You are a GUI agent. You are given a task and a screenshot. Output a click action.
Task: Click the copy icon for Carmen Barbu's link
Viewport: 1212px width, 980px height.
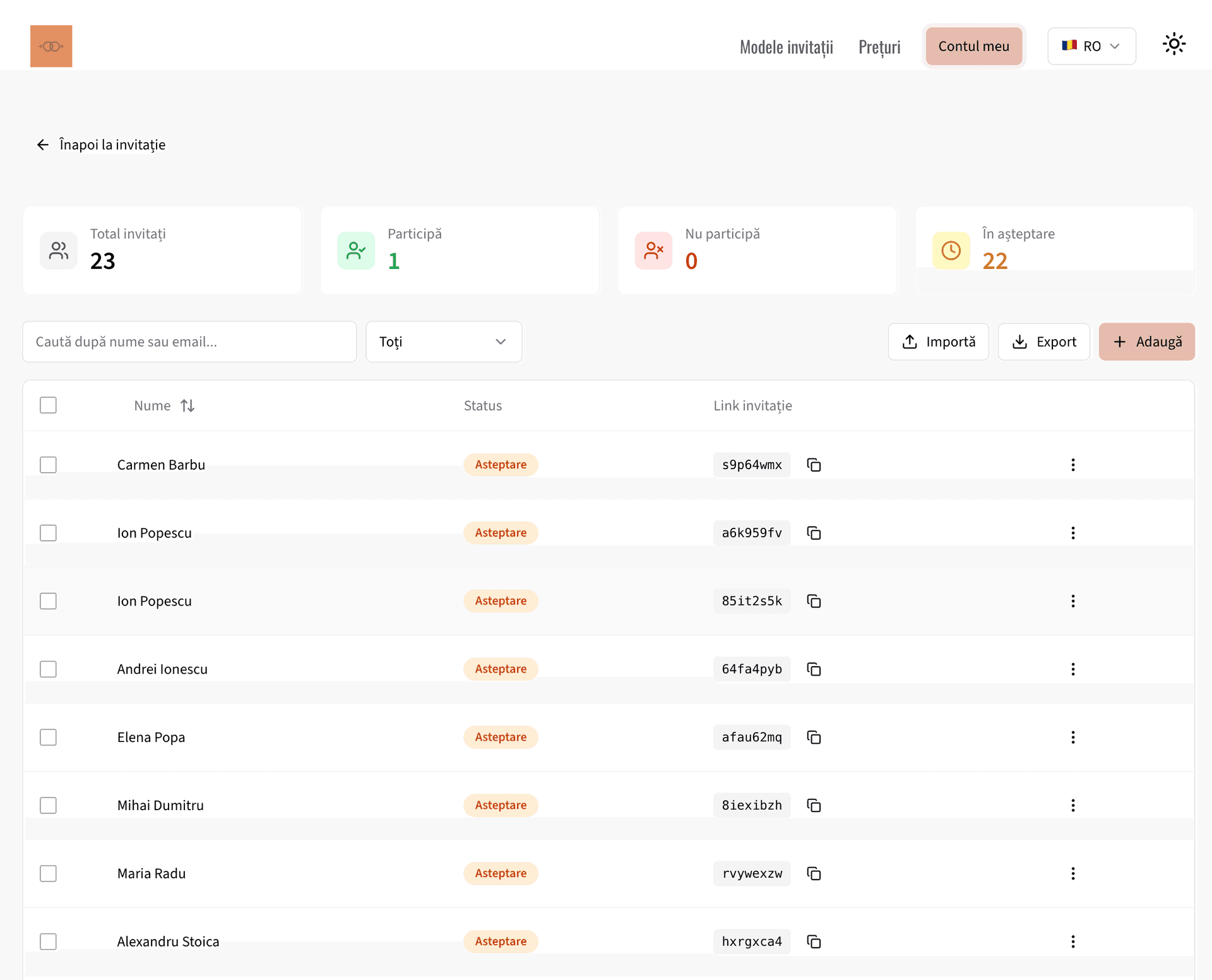(814, 464)
